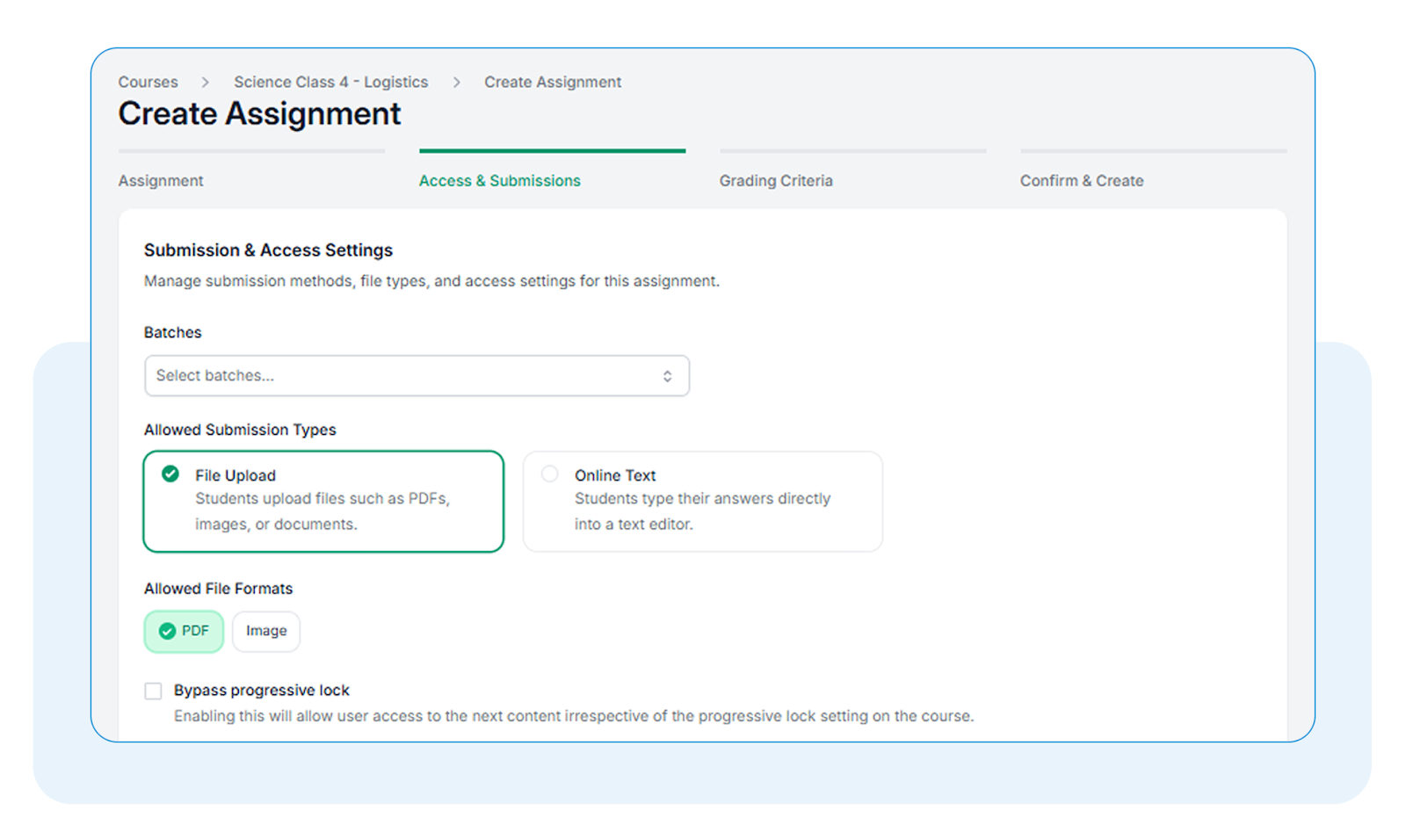This screenshot has width=1406, height=840.
Task: Click the chevron separator after Courses breadcrumb
Action: [205, 82]
